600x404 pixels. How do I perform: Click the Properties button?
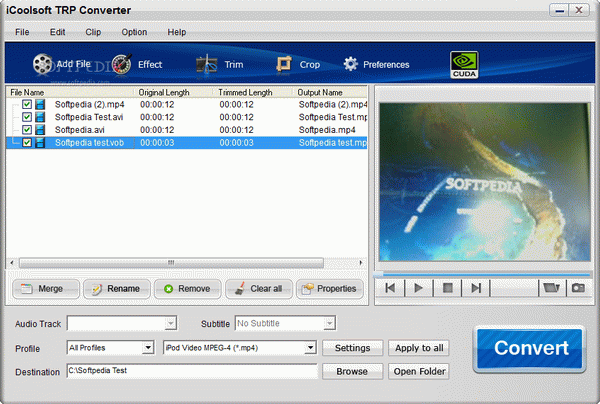pos(329,289)
